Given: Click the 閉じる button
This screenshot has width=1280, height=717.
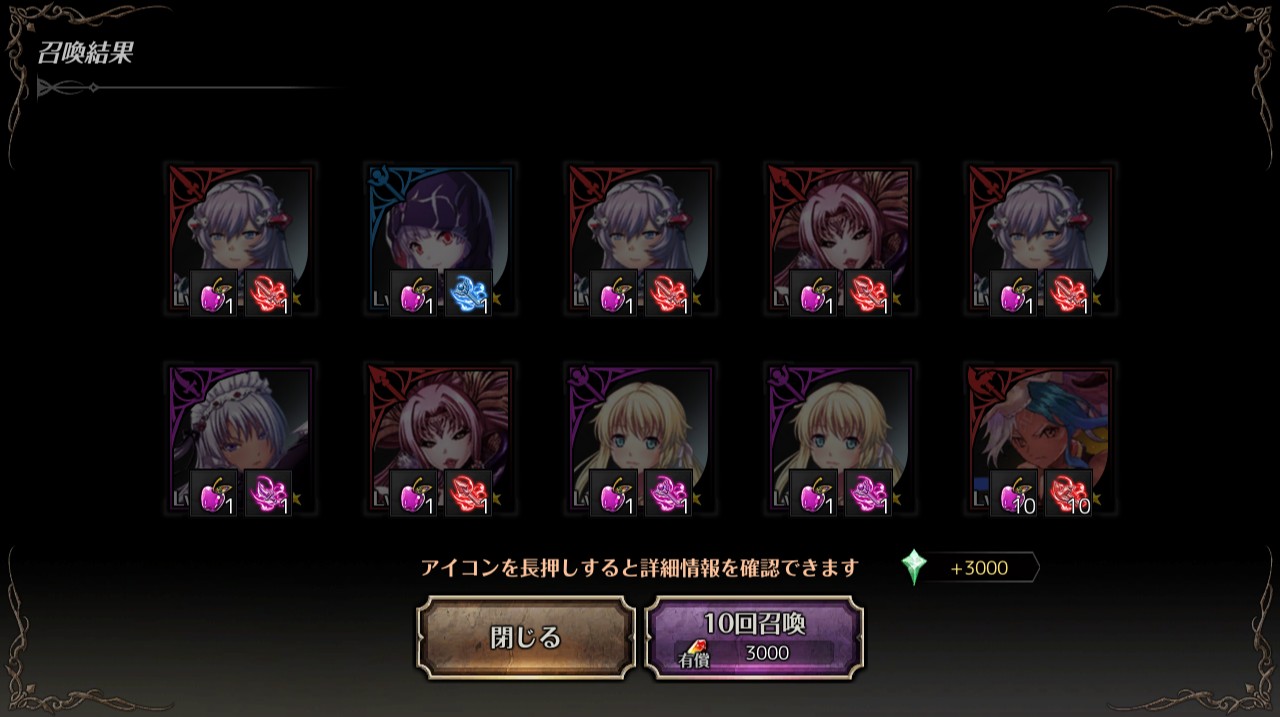Looking at the screenshot, I should [x=526, y=638].
